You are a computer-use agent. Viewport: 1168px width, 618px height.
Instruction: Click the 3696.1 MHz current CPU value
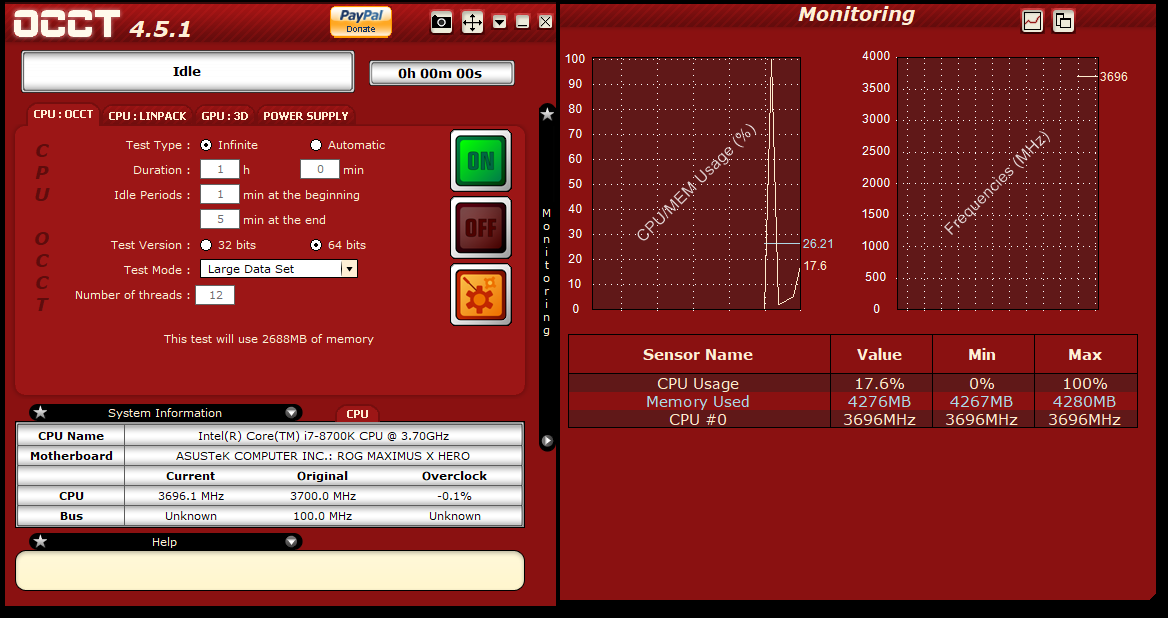[x=191, y=496]
